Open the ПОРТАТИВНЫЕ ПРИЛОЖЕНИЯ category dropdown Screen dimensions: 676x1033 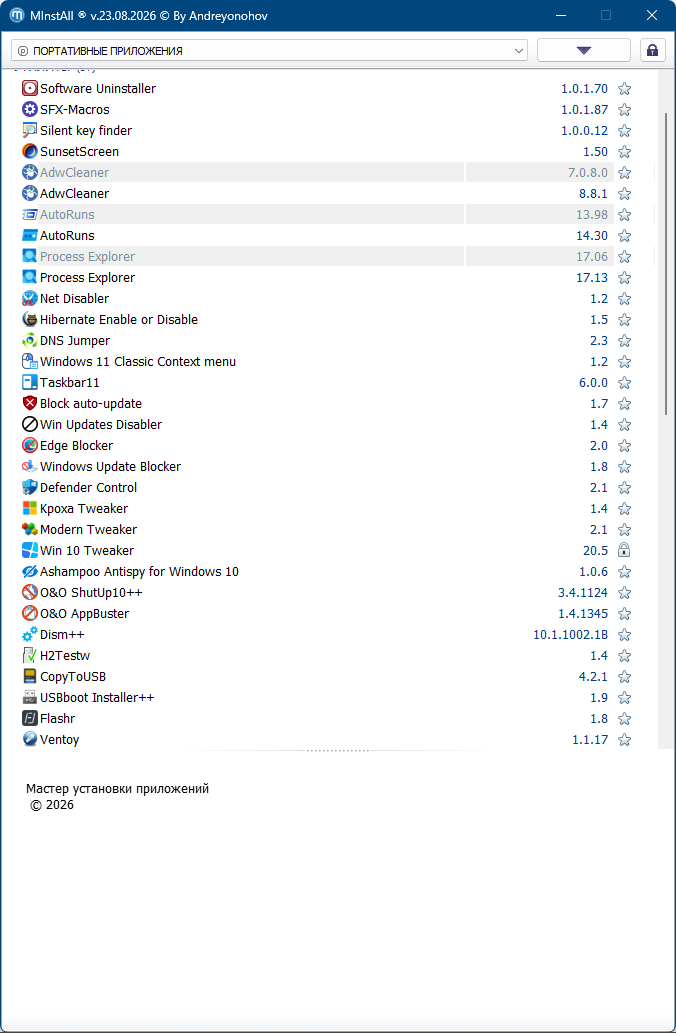[x=269, y=51]
